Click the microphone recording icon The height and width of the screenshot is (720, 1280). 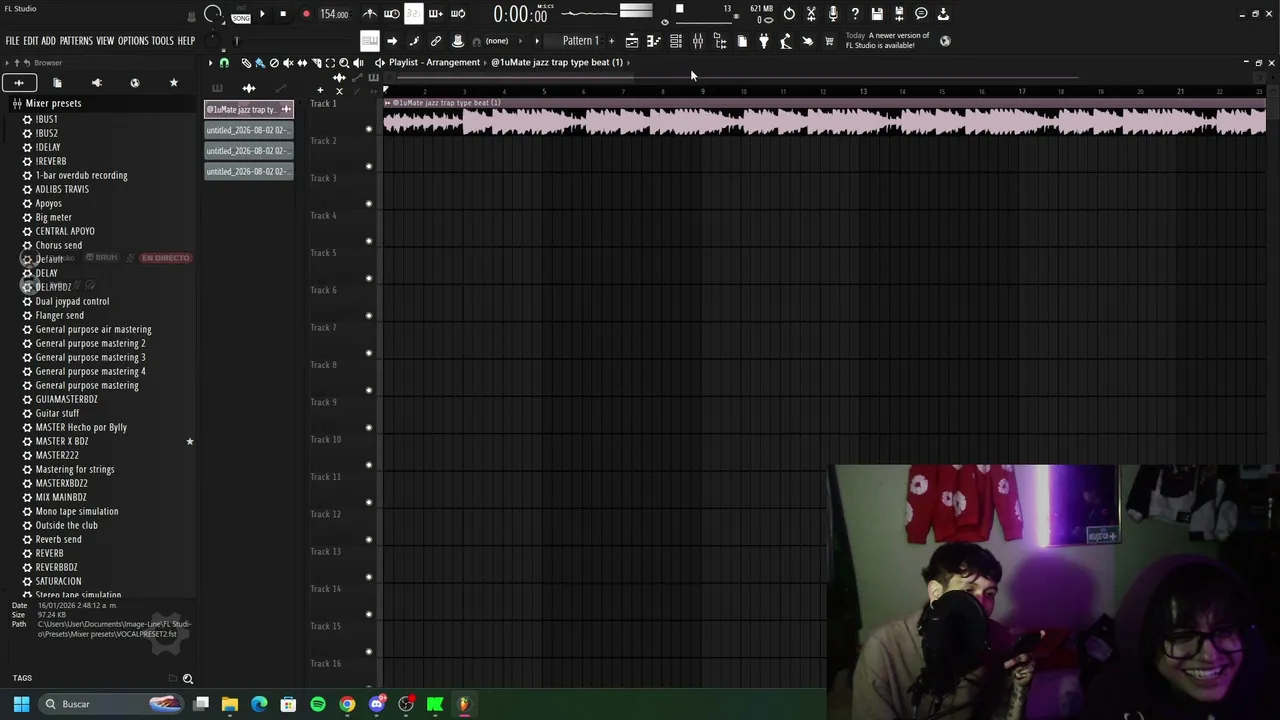pos(833,14)
